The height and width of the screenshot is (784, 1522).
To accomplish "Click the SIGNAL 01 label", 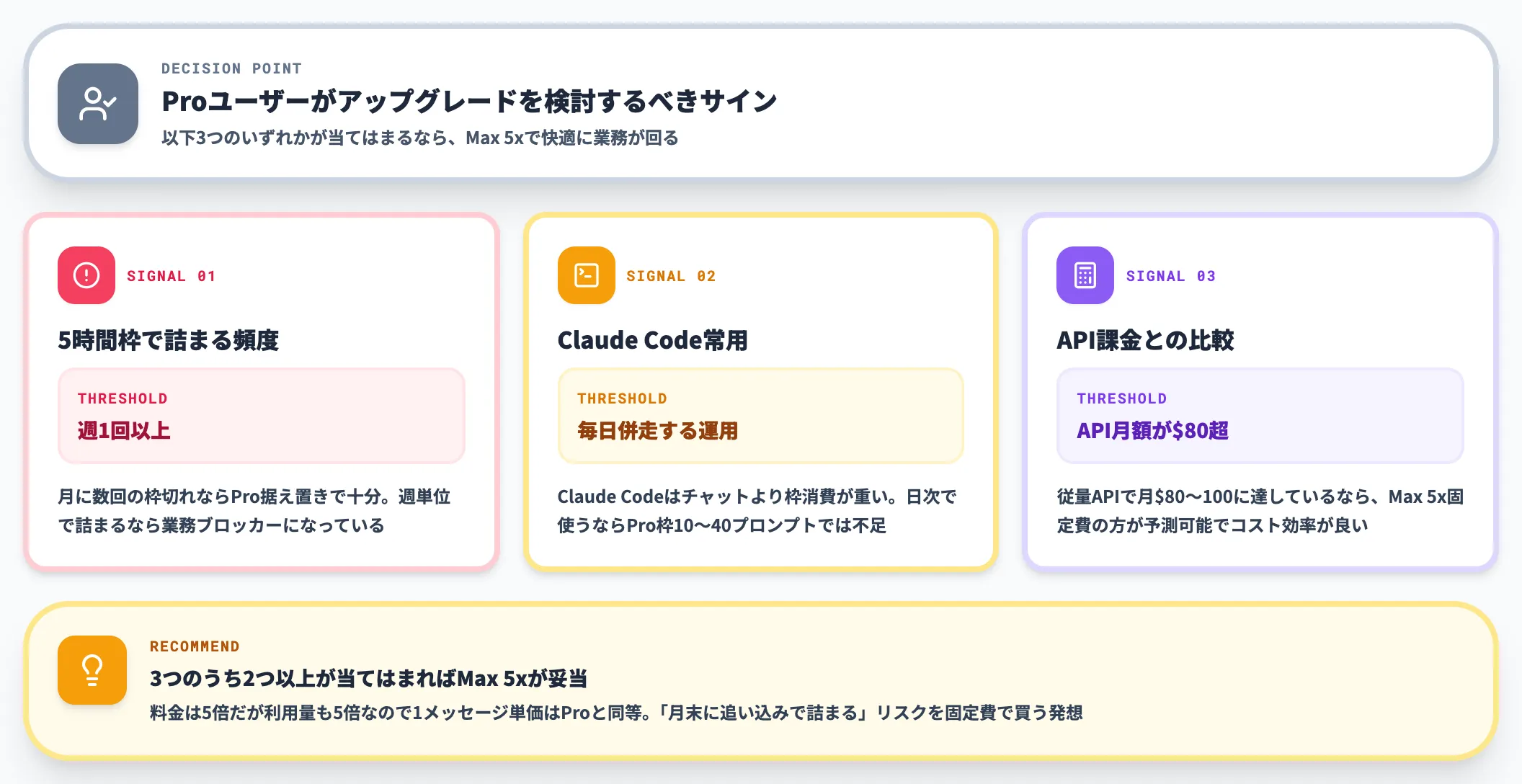I will (171, 276).
